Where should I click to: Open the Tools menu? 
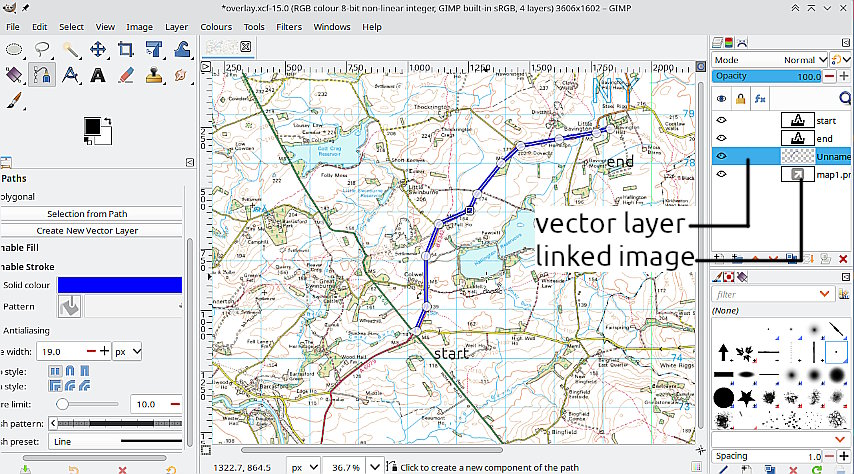[x=254, y=27]
